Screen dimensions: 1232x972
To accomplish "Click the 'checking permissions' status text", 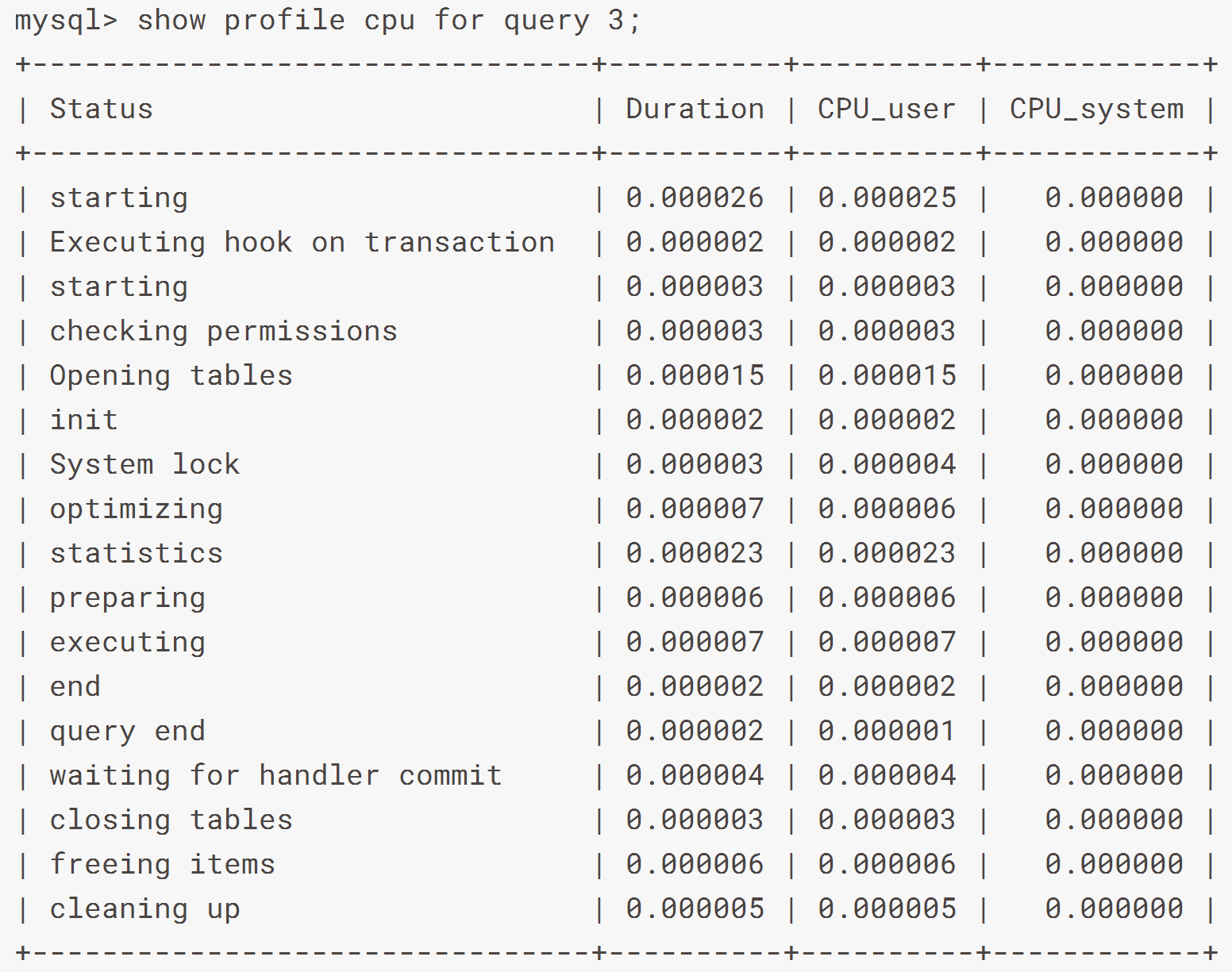I will (223, 331).
